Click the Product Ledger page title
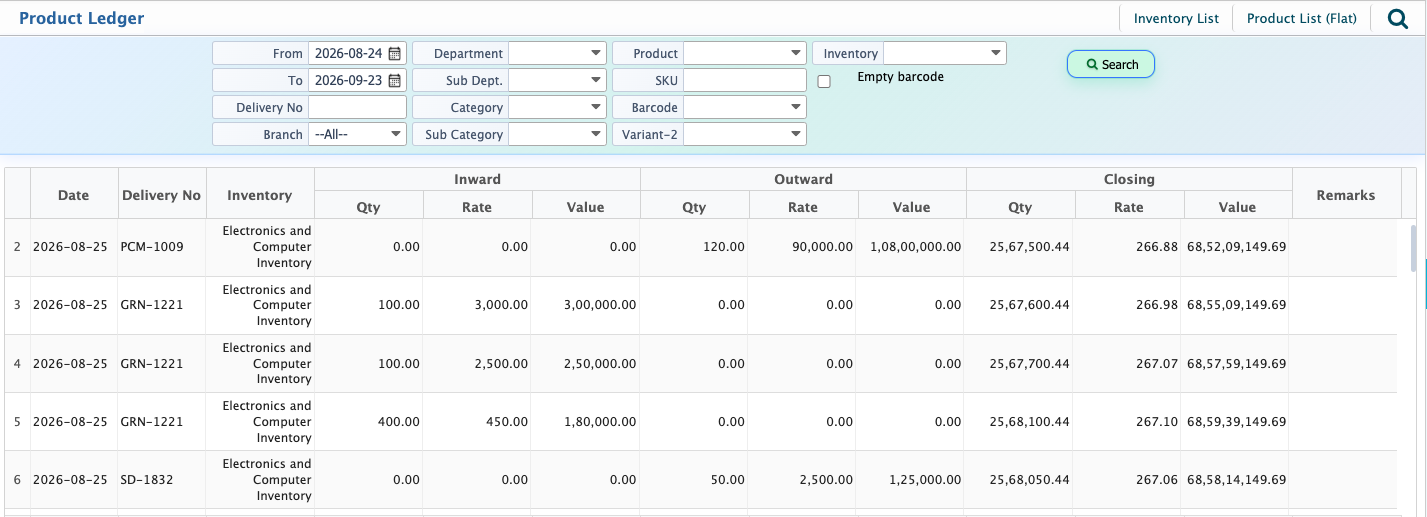The width and height of the screenshot is (1427, 517). coord(81,18)
